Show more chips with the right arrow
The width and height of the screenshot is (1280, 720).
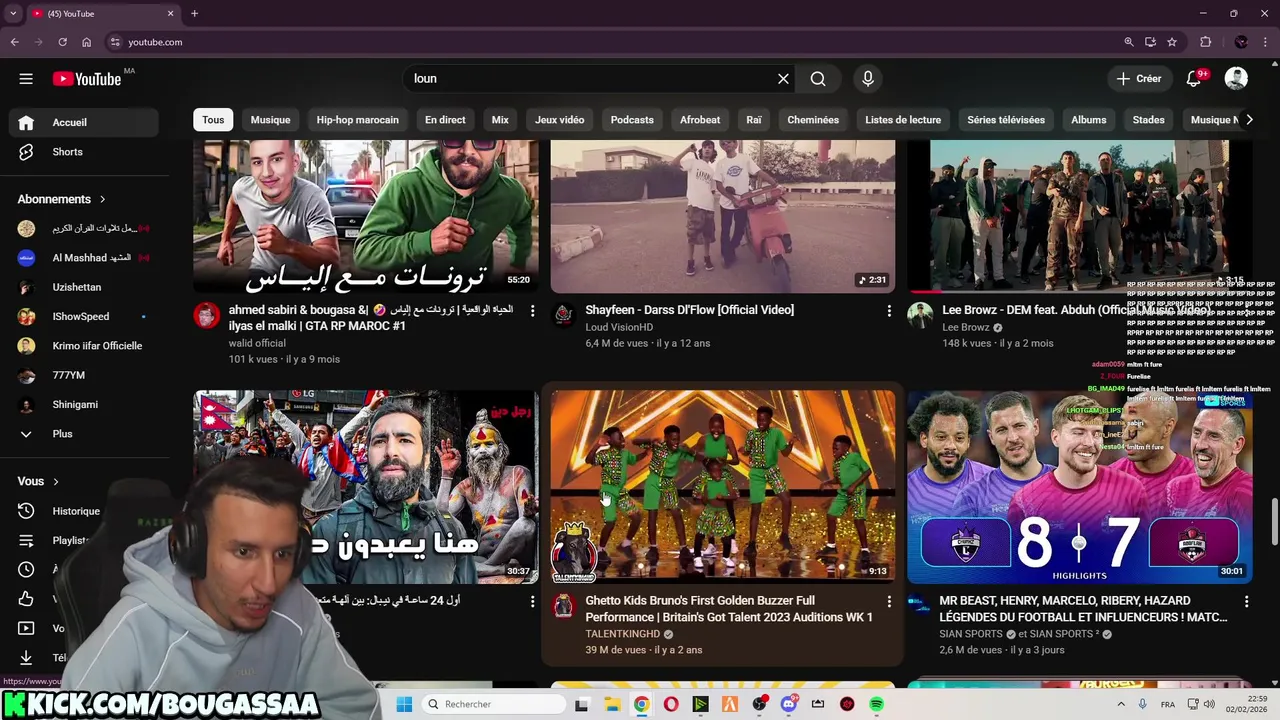tap(1248, 120)
